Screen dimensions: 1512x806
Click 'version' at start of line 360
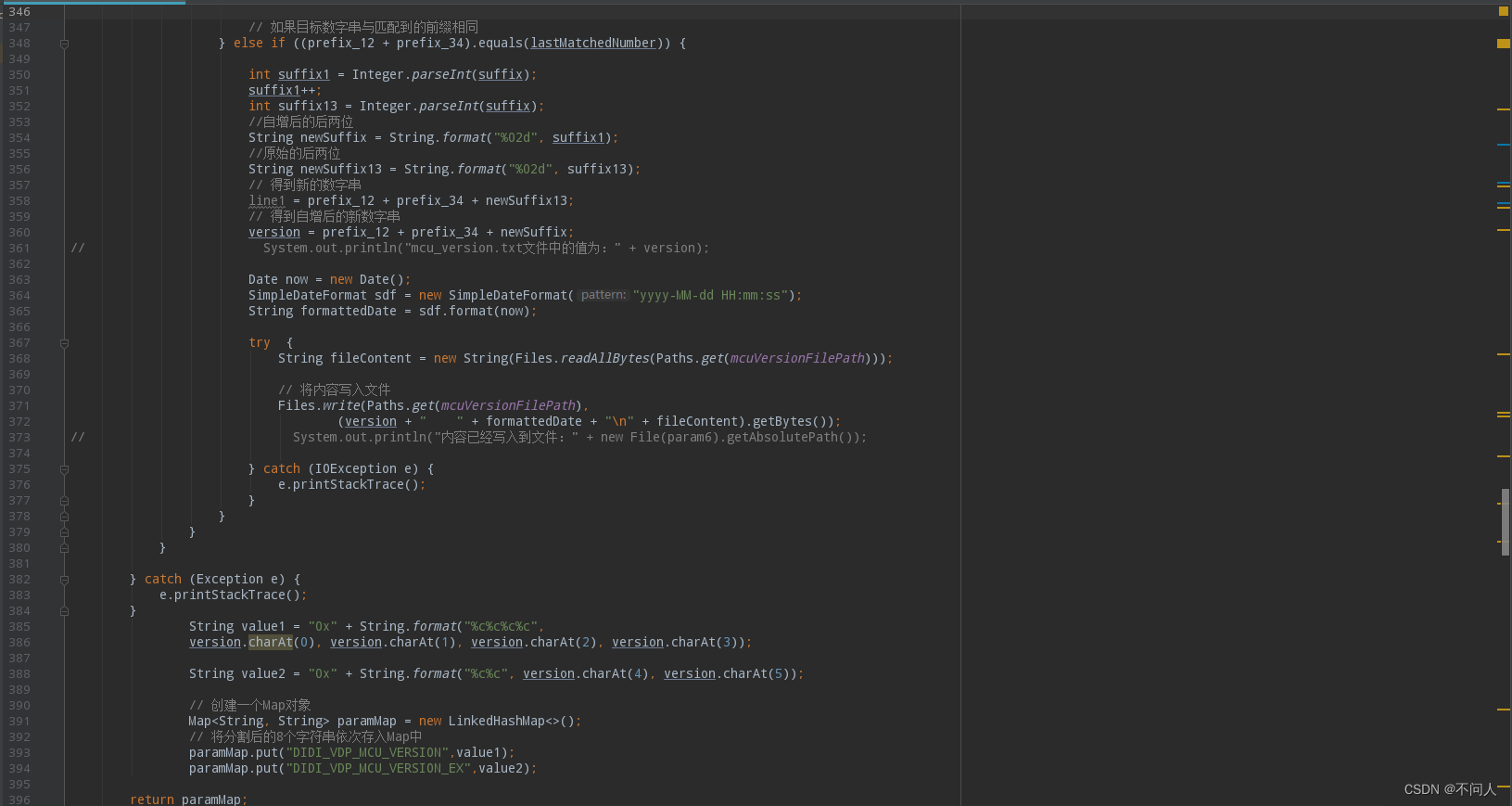[x=274, y=233]
